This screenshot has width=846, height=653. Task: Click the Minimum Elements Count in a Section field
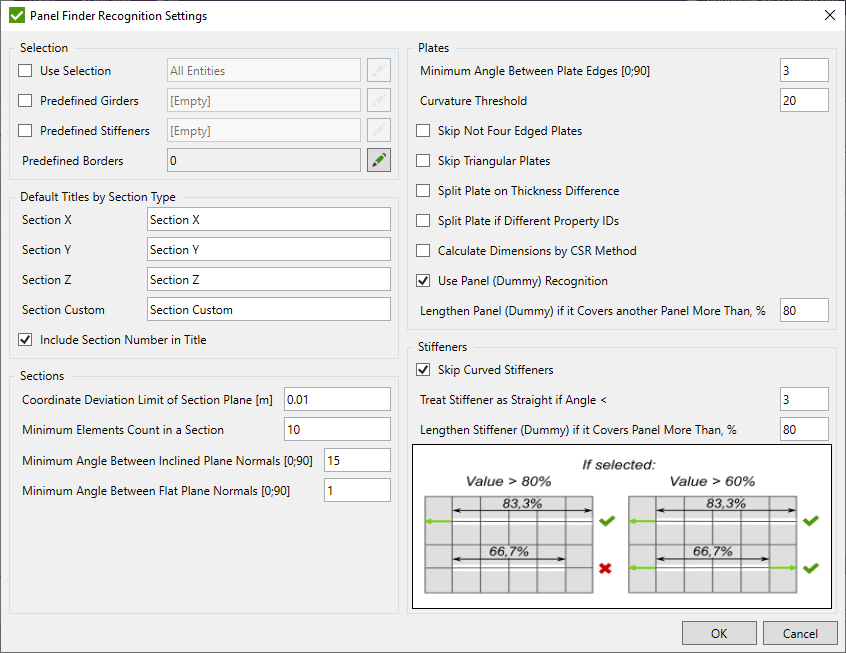[x=337, y=429]
